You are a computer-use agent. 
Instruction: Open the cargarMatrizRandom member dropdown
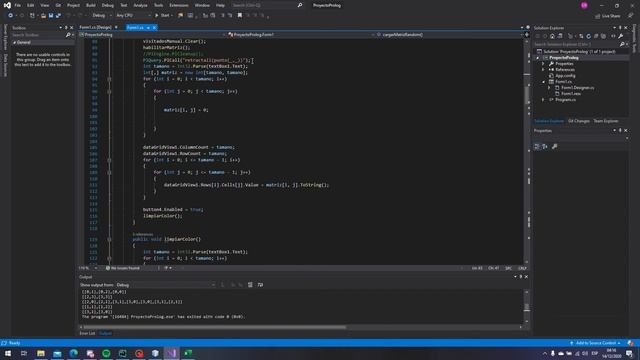(448, 35)
